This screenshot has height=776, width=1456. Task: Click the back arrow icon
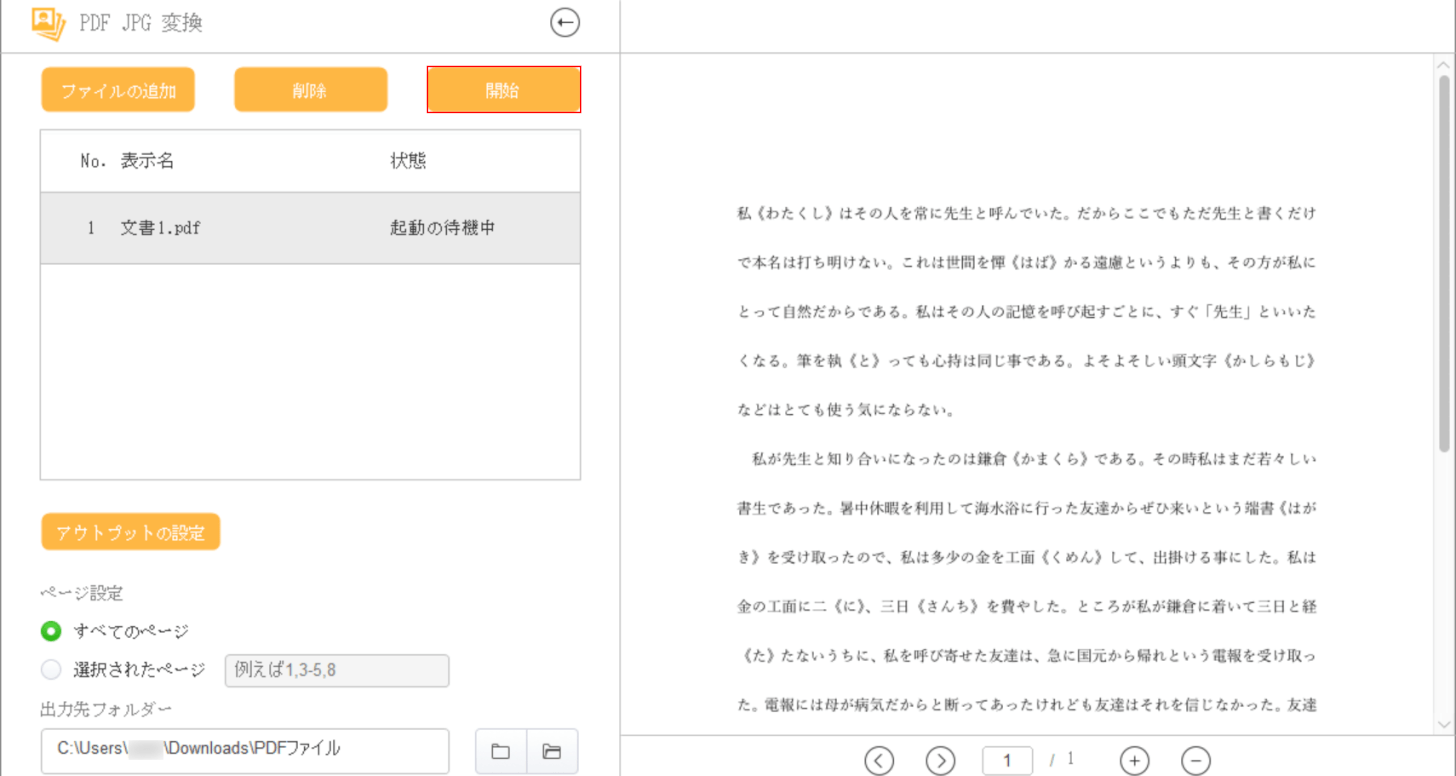565,22
